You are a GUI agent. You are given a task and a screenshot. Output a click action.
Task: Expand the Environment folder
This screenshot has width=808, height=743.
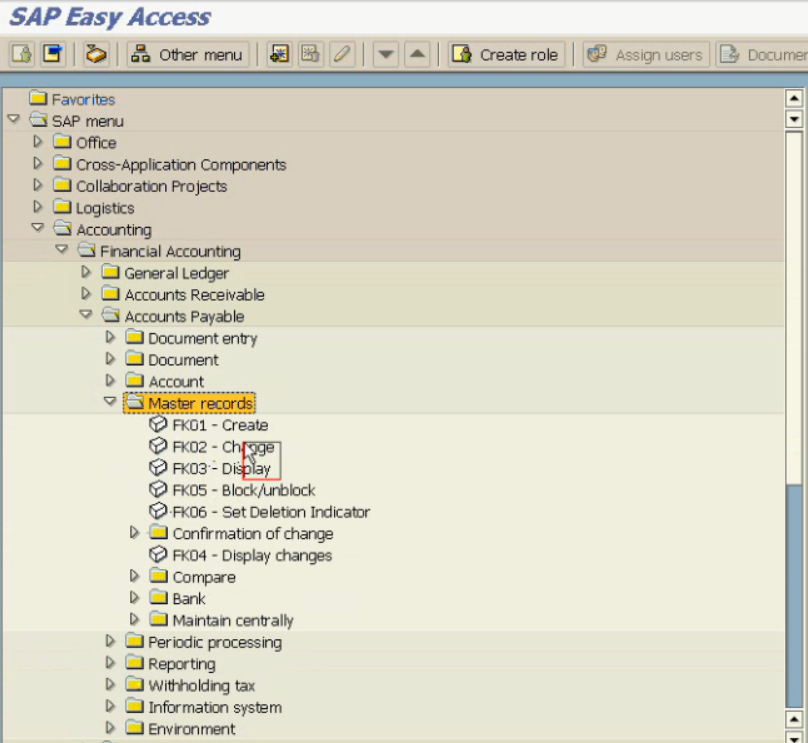(x=110, y=728)
